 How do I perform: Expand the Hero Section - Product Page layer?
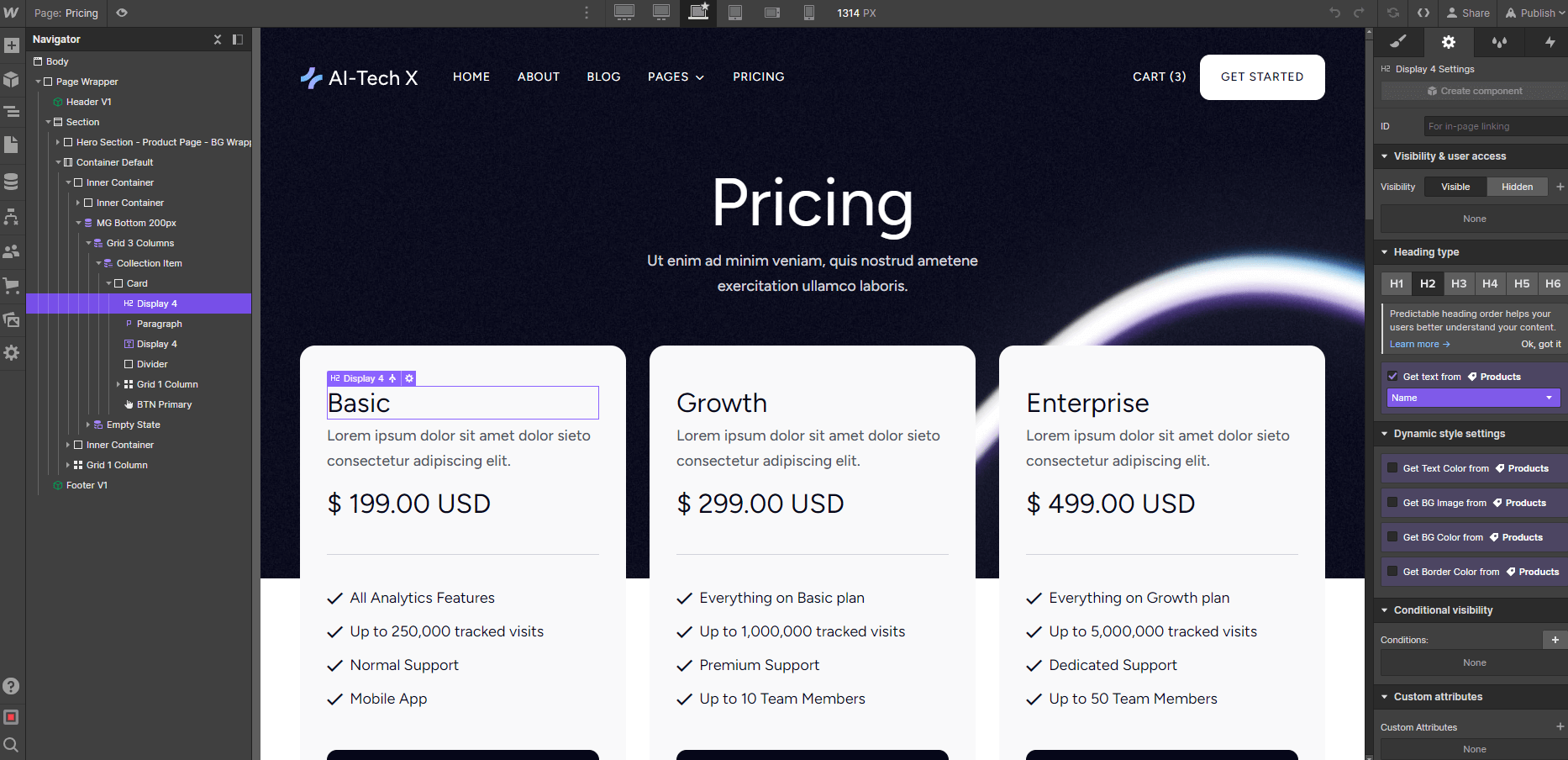tap(57, 141)
